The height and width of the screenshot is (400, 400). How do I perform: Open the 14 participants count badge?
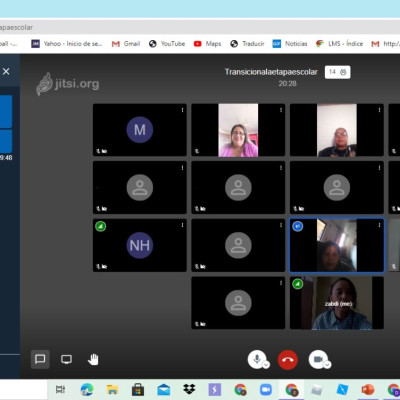pos(337,72)
